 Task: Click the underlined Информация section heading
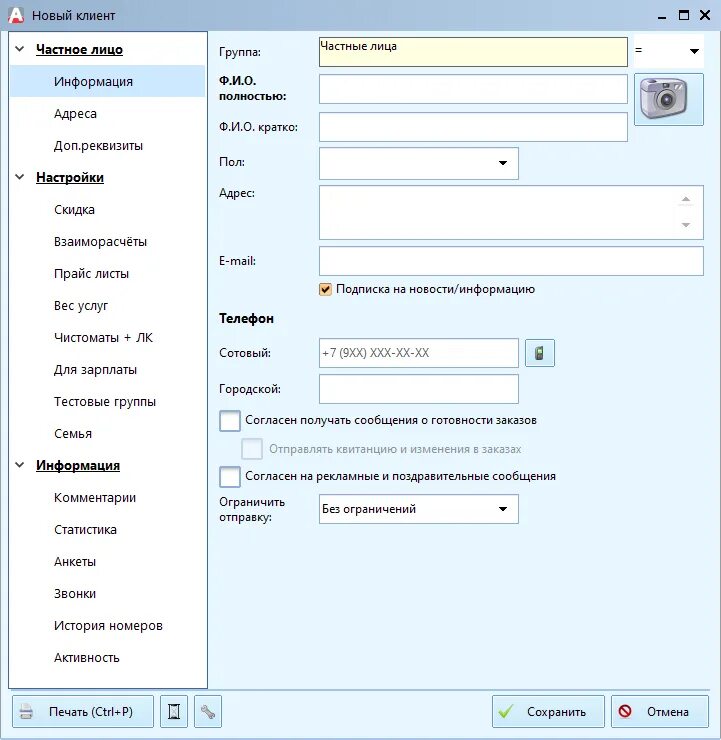pyautogui.click(x=78, y=465)
